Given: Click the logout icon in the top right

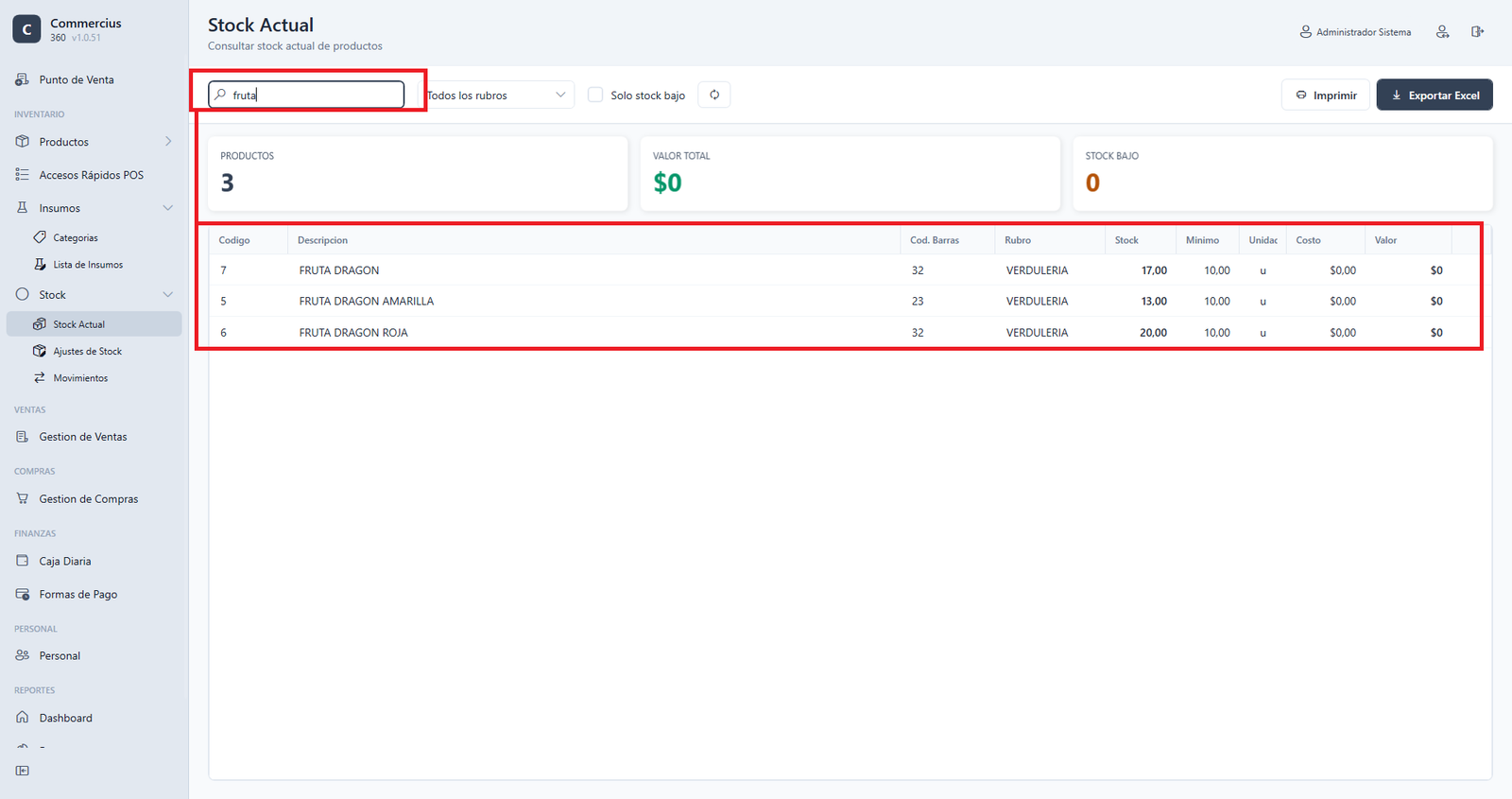Looking at the screenshot, I should (x=1477, y=32).
